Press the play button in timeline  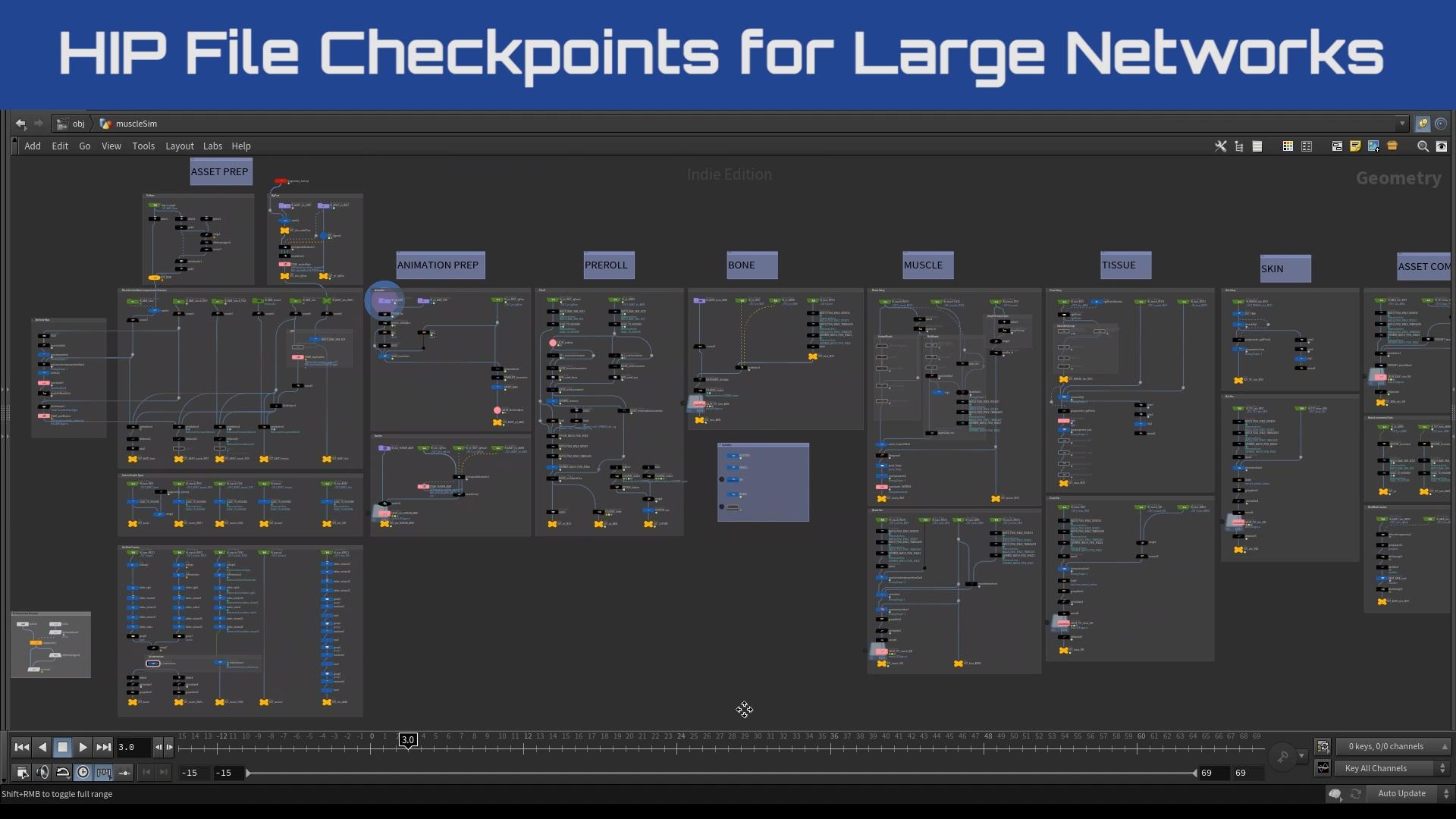(x=82, y=746)
